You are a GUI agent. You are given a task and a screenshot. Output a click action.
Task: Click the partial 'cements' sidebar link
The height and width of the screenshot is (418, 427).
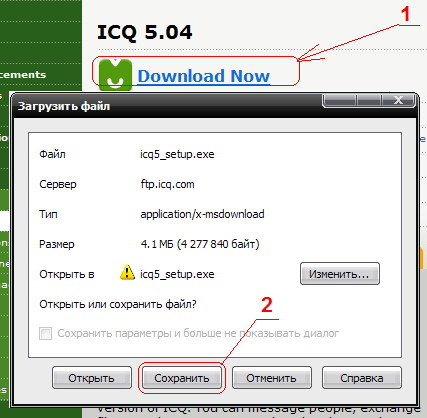(x=23, y=74)
